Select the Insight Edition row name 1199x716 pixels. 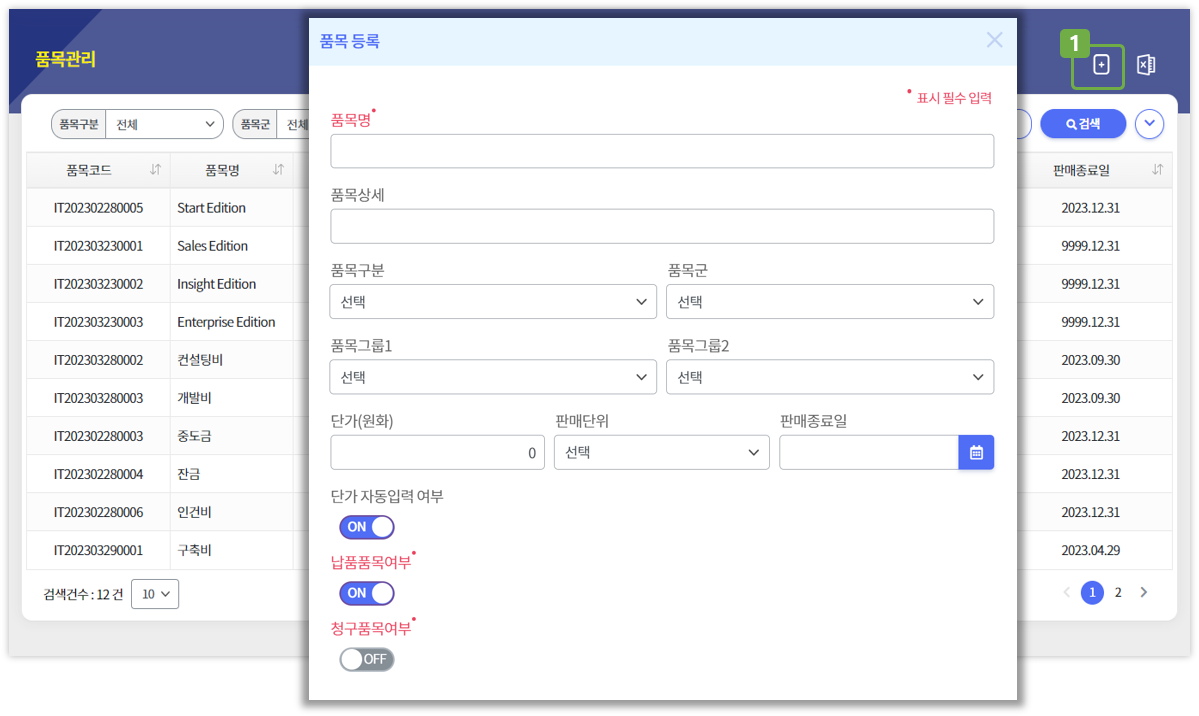(x=216, y=284)
